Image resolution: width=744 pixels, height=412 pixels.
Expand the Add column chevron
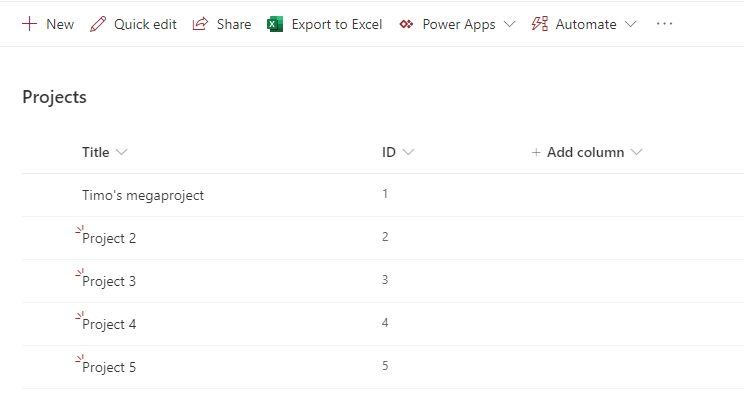(x=636, y=153)
